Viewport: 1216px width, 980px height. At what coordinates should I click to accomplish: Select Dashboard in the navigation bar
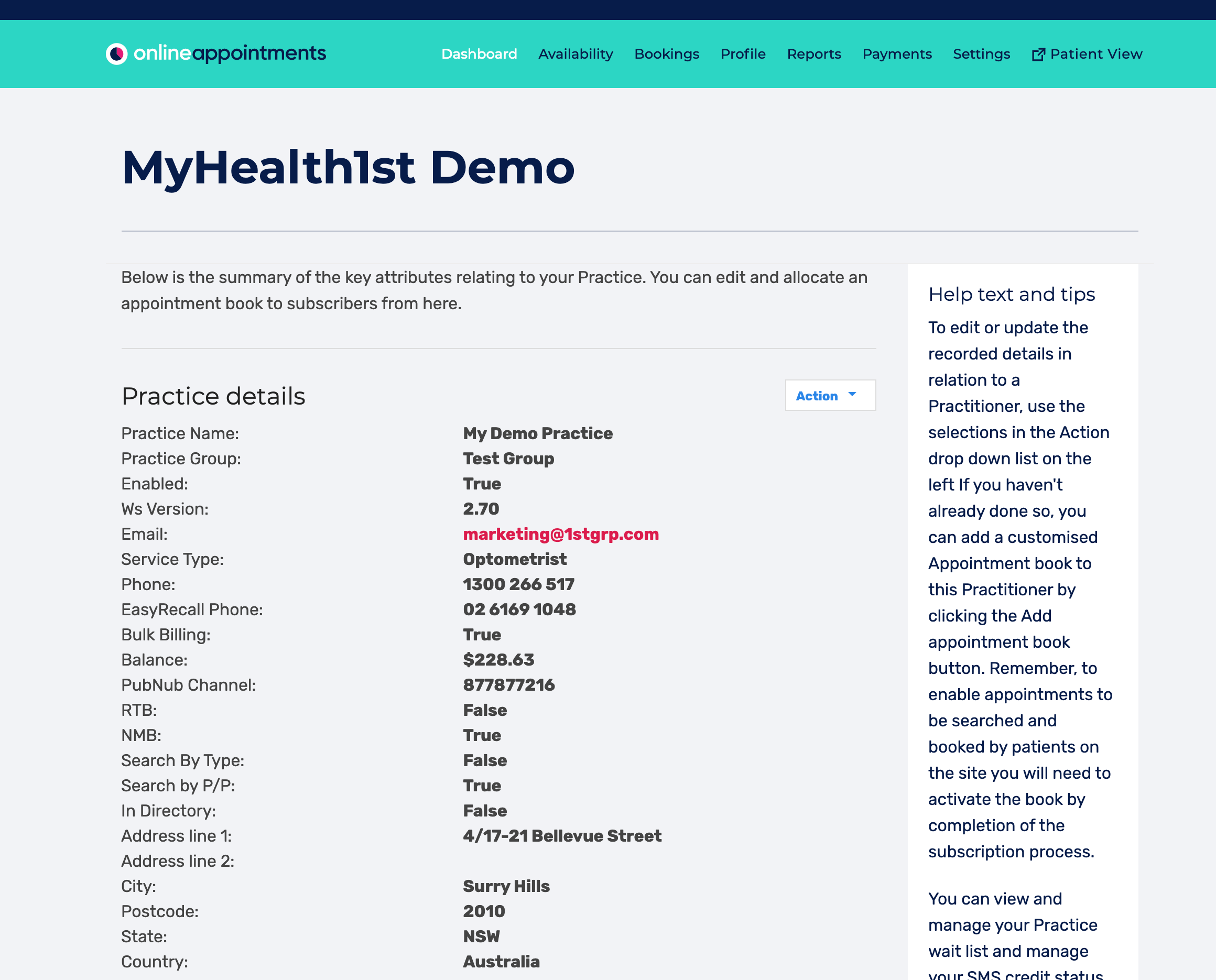pos(479,53)
